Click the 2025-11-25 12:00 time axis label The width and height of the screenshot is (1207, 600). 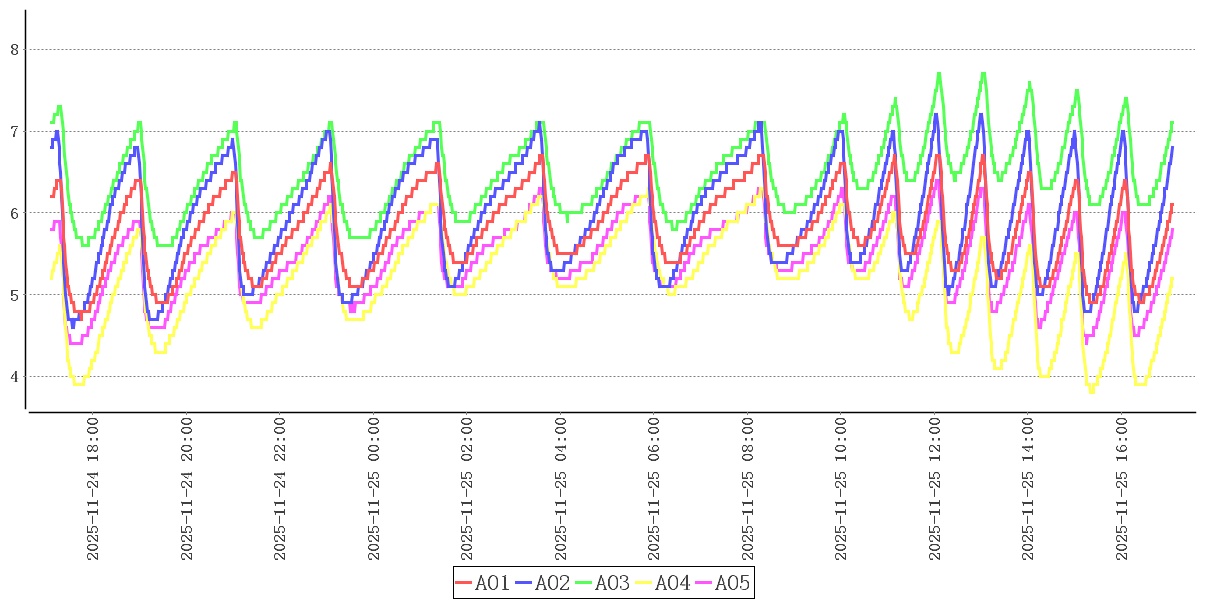935,490
